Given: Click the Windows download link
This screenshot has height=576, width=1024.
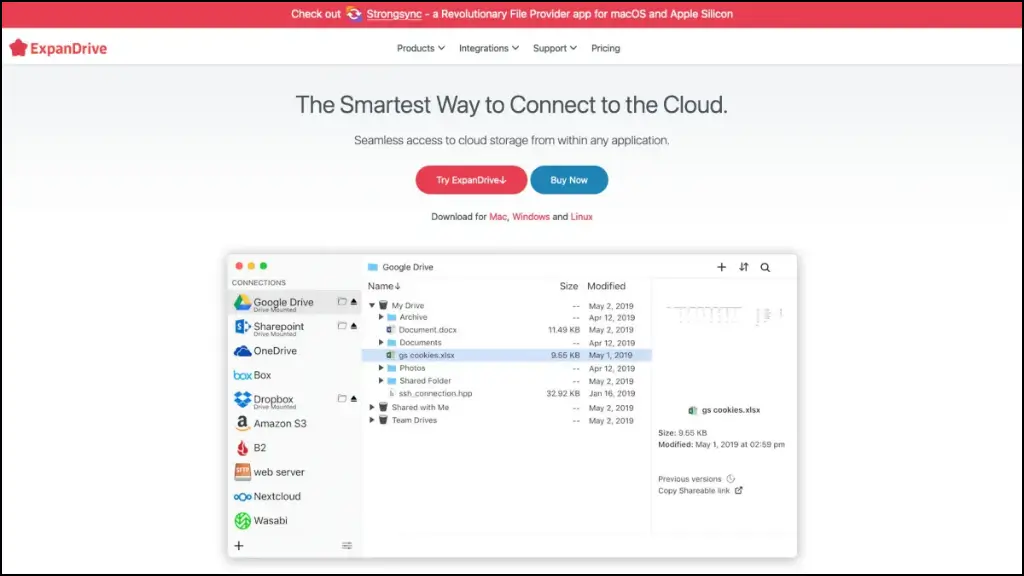Looking at the screenshot, I should point(530,217).
